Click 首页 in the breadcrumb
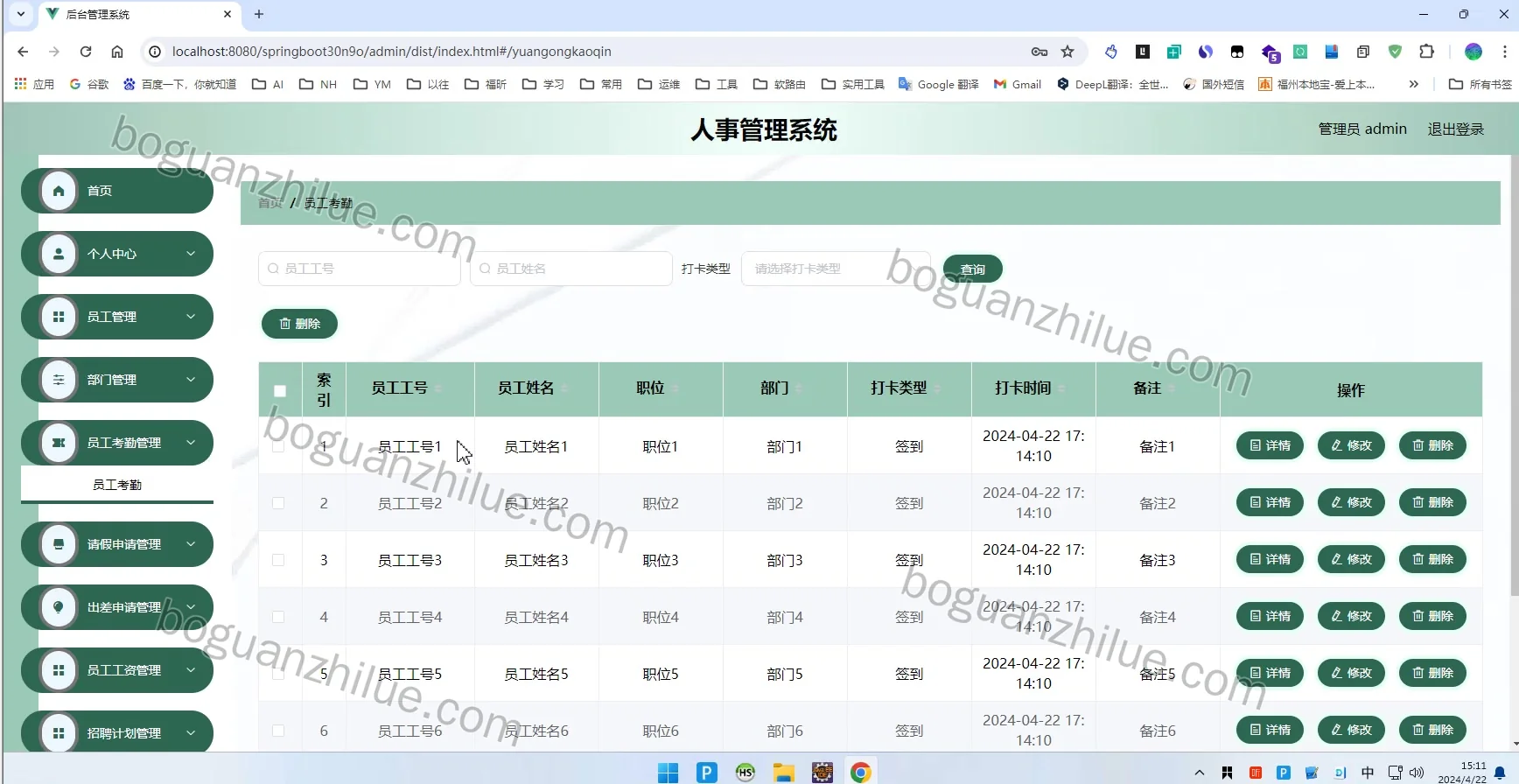1519x784 pixels. 270,203
